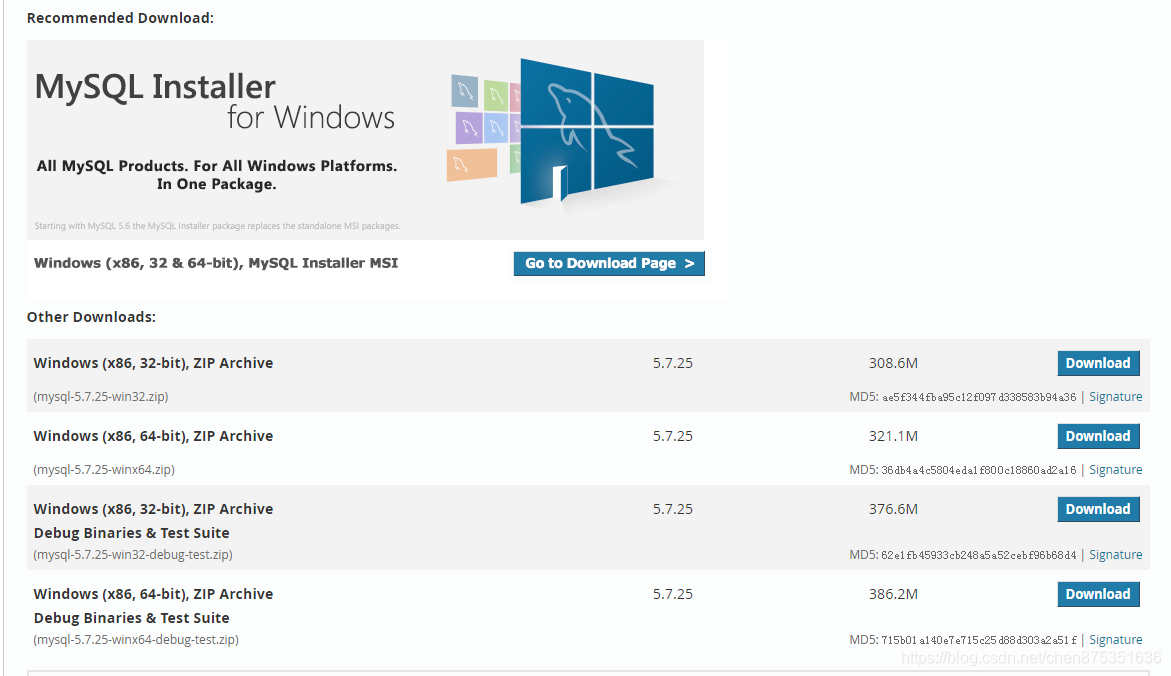The width and height of the screenshot is (1171, 676).
Task: Select 5.7.25 version in the 308.6M row
Action: [673, 363]
